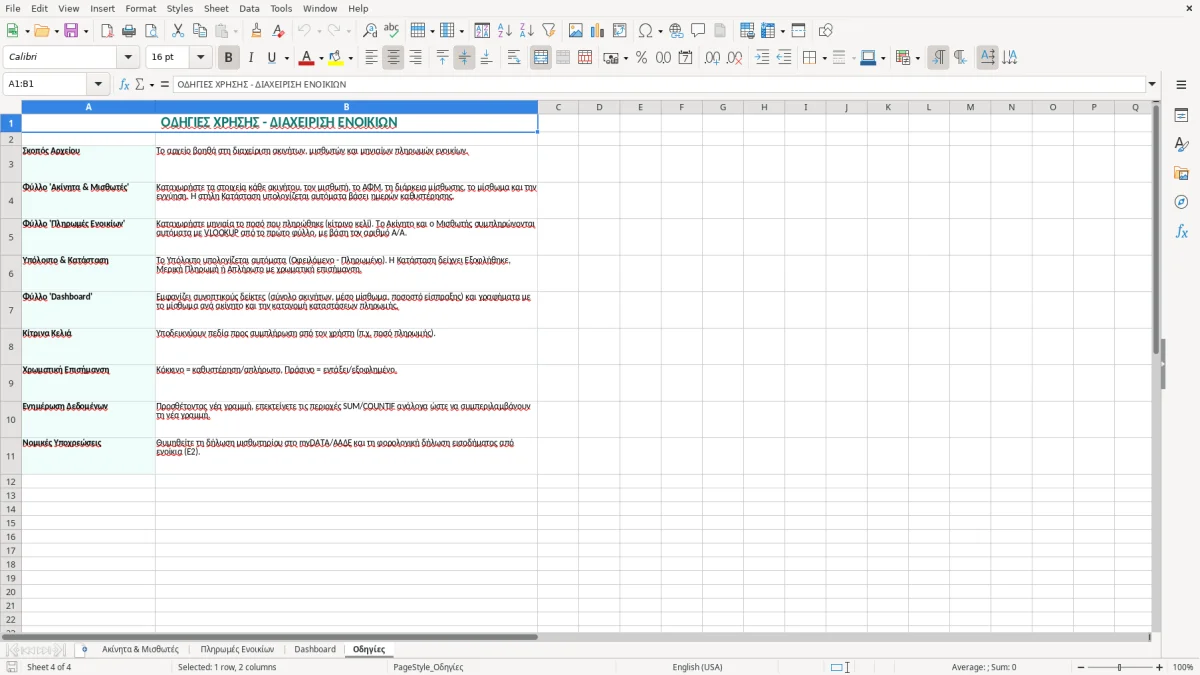Switch to the Πληρωμές Ενοικίων sheet tab
The height and width of the screenshot is (675, 1200).
click(x=237, y=649)
